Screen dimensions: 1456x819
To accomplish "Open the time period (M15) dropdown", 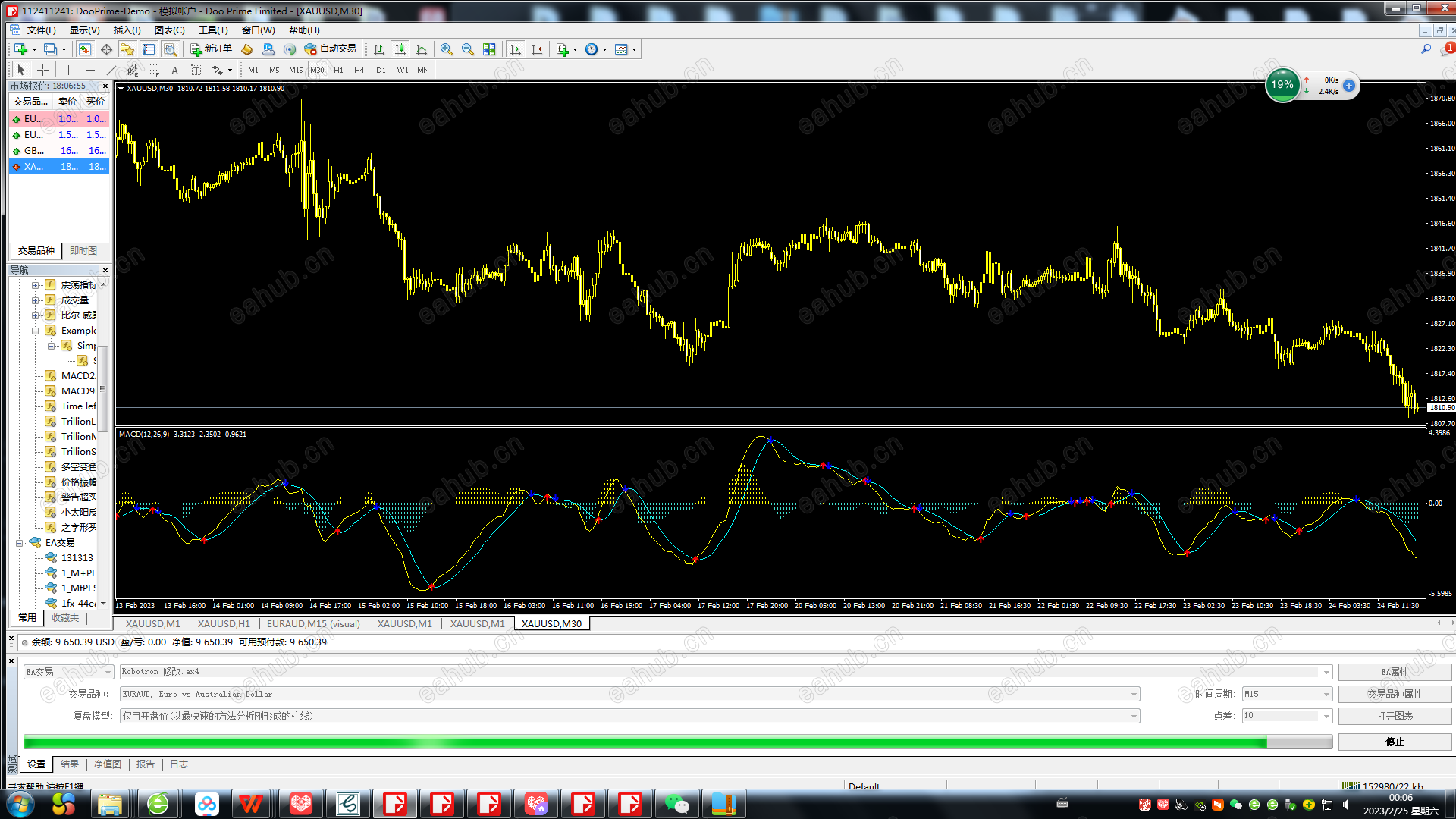I will coord(1326,694).
